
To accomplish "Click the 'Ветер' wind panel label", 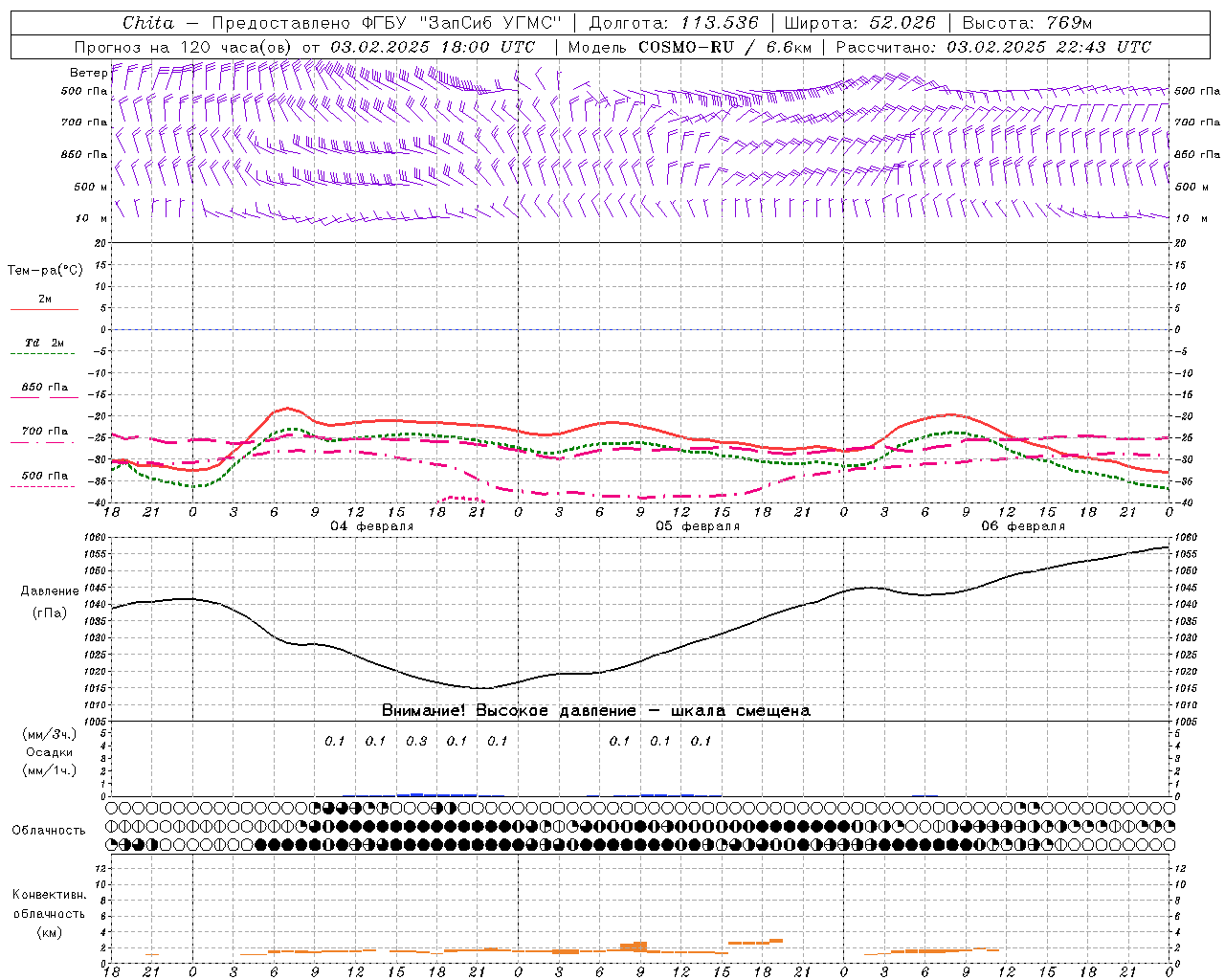I will coord(88,73).
